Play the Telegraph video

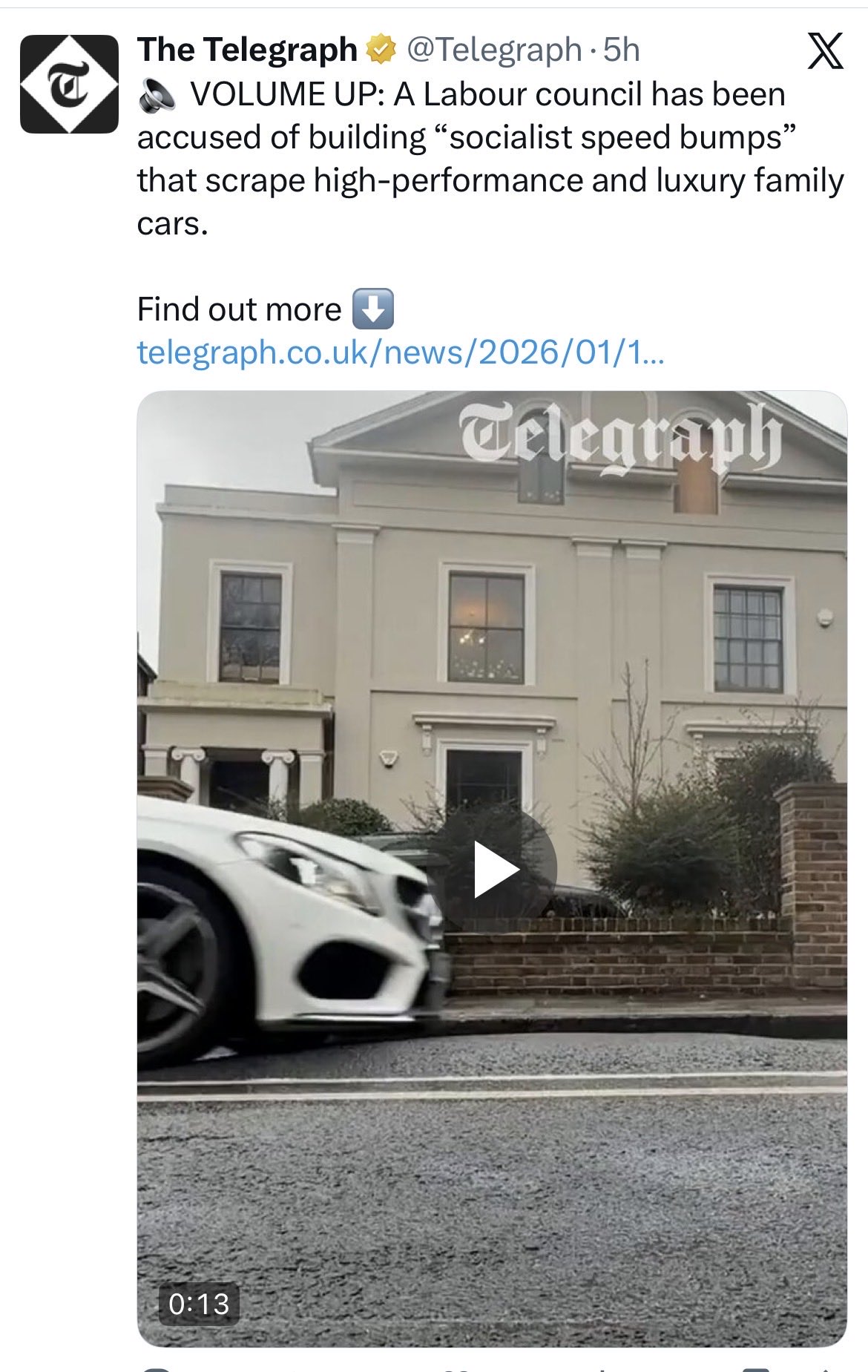pyautogui.click(x=495, y=868)
